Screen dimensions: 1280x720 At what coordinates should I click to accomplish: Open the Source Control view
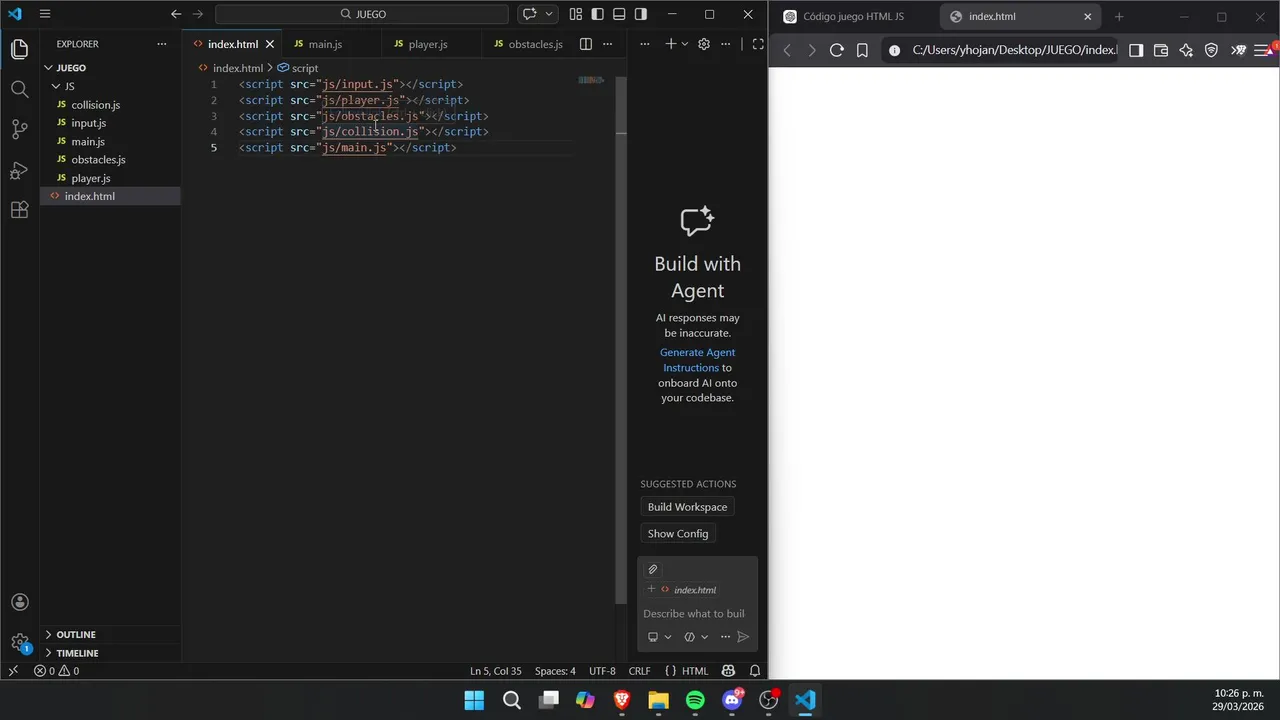19,129
